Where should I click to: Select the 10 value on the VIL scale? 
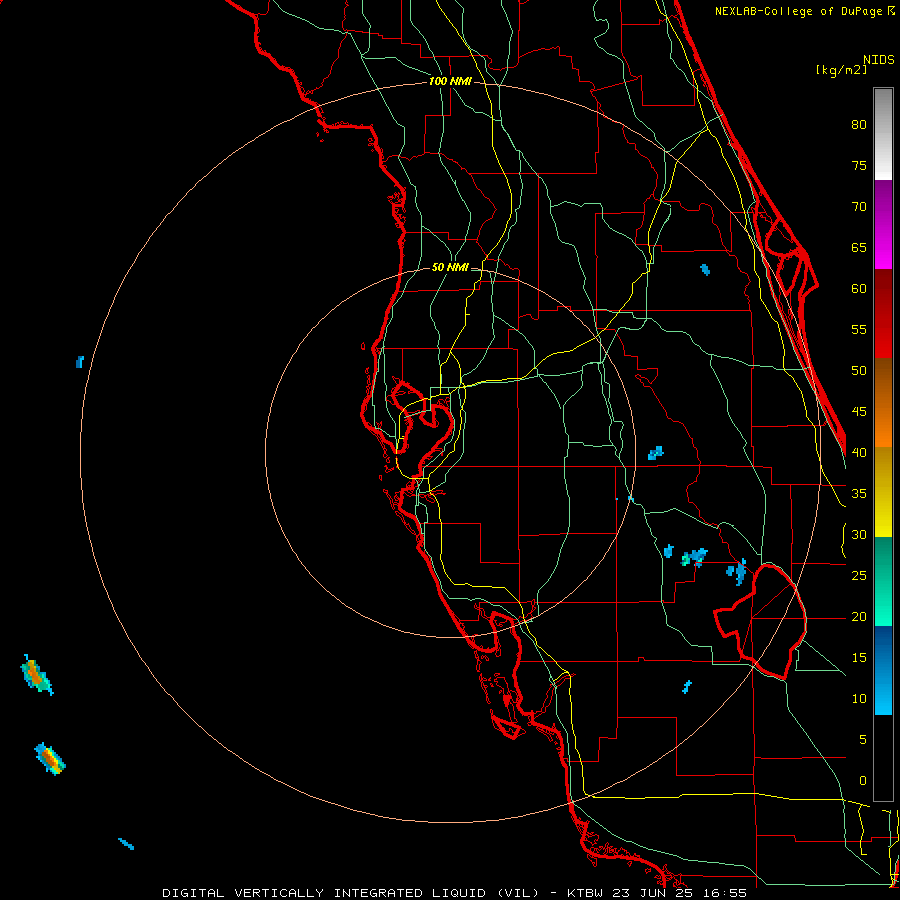point(859,699)
